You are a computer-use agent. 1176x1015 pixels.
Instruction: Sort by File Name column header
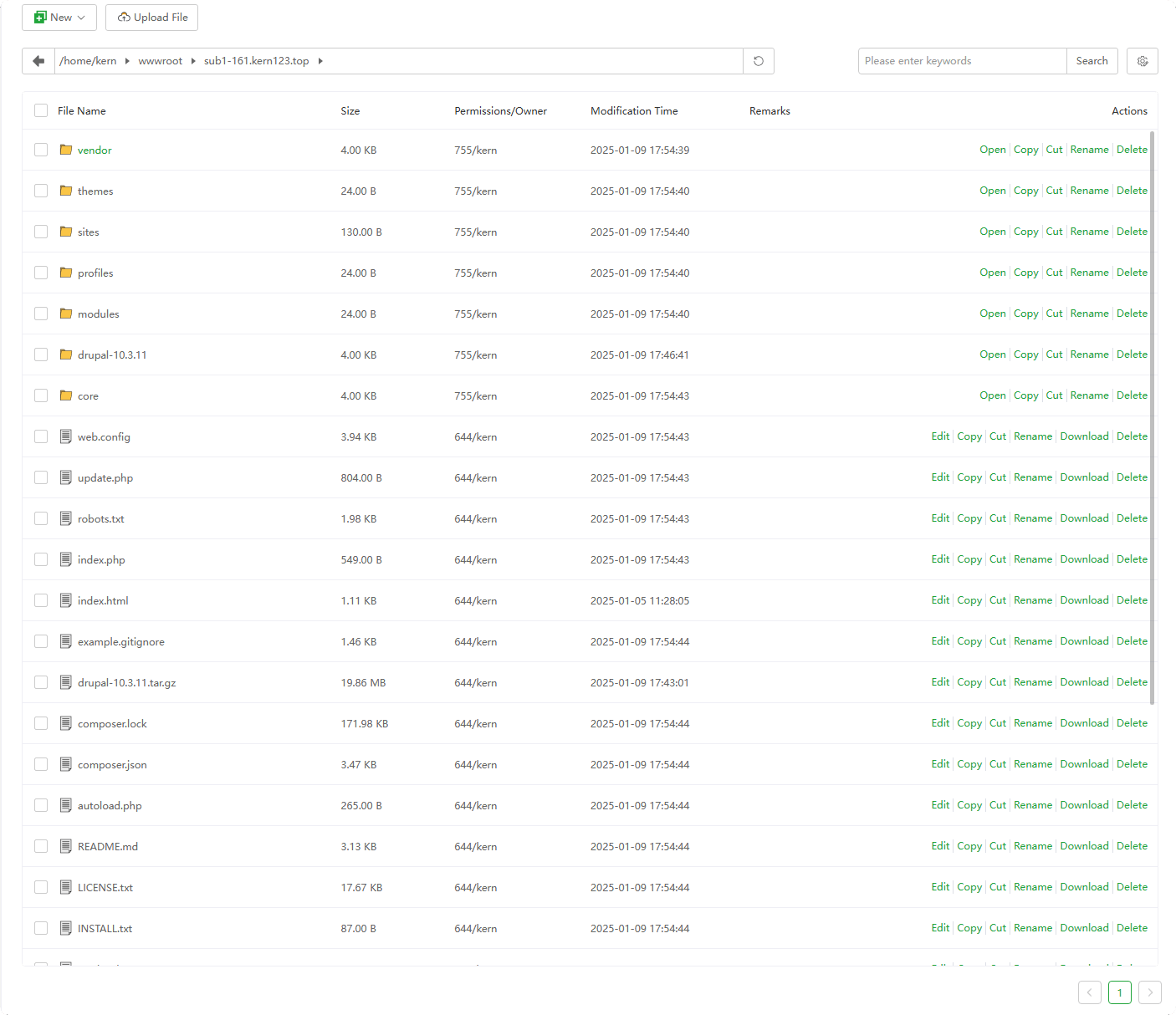(82, 110)
